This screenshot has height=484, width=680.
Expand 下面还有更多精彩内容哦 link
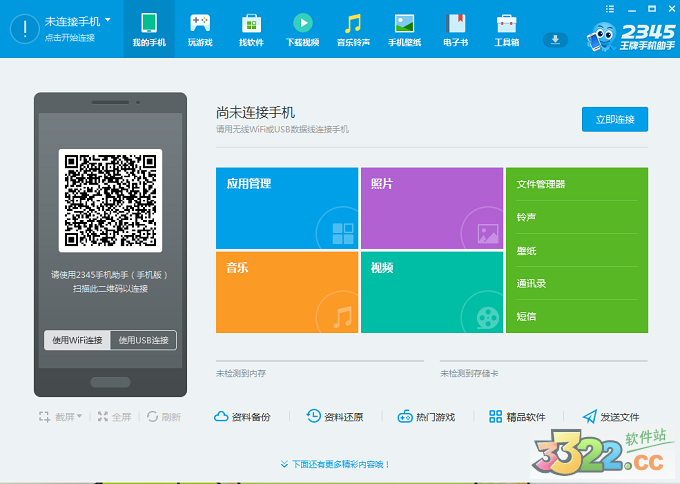click(x=335, y=464)
